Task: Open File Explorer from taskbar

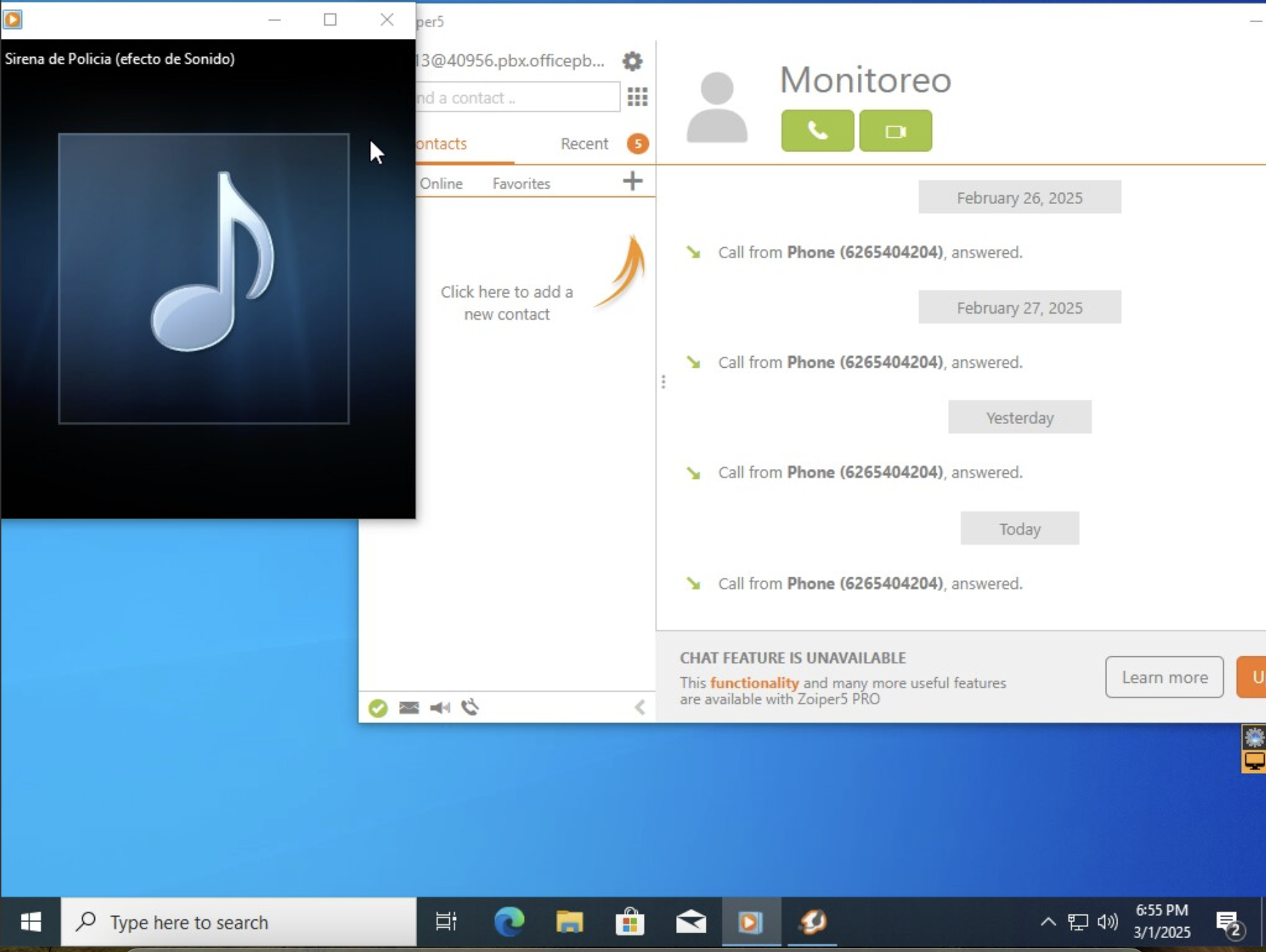Action: (570, 921)
